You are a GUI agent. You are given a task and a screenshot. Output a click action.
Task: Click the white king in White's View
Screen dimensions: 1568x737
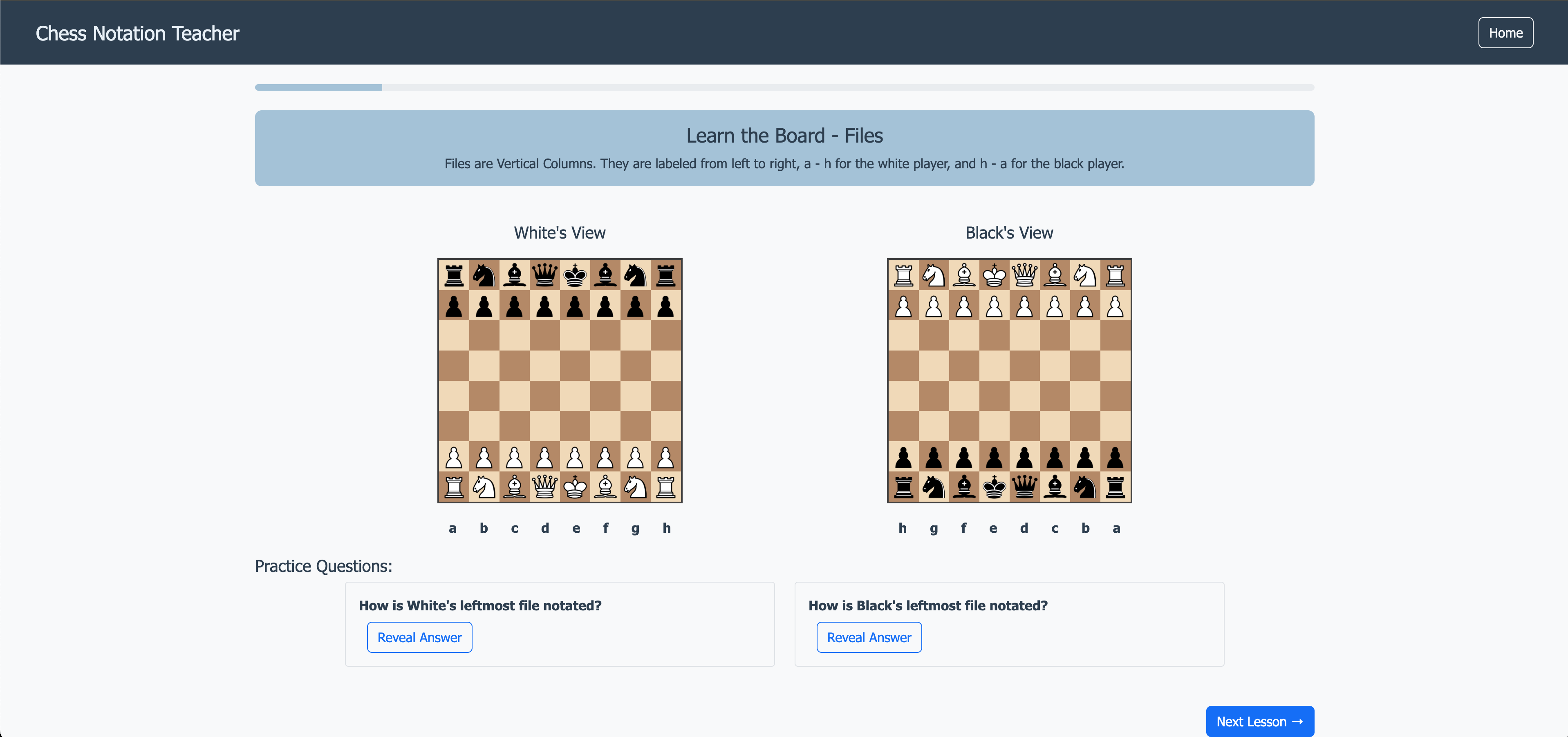coord(575,487)
